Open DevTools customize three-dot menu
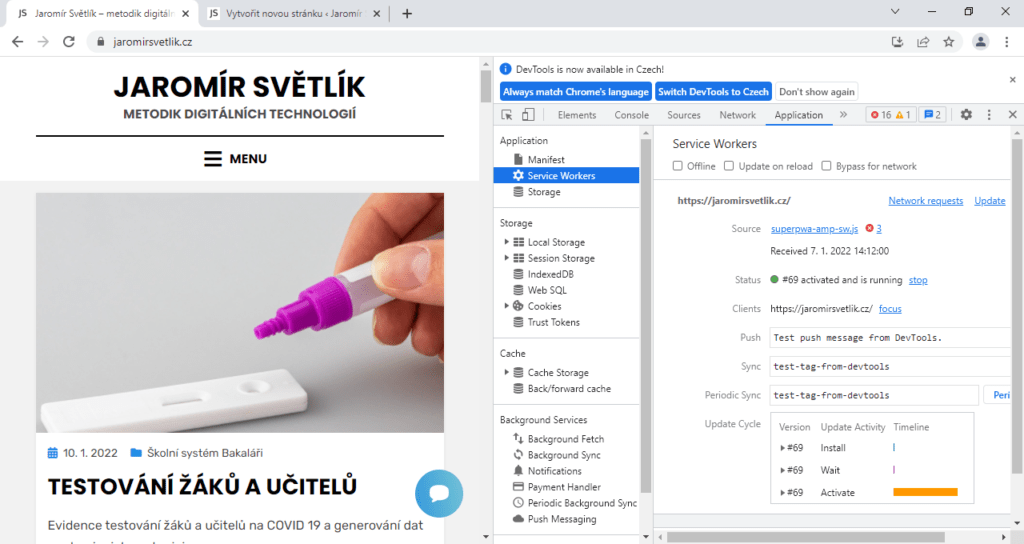The image size is (1024, 544). pyautogui.click(x=989, y=115)
